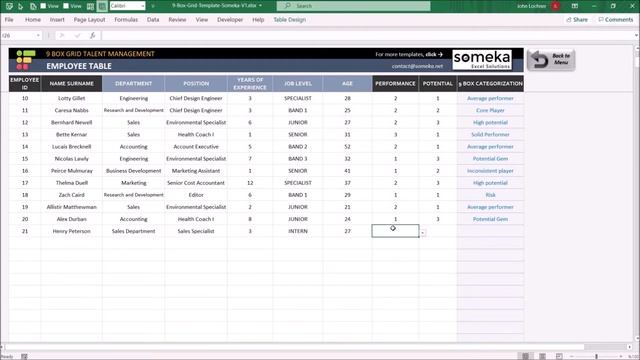
Task: Open the Data tab
Action: [x=153, y=20]
